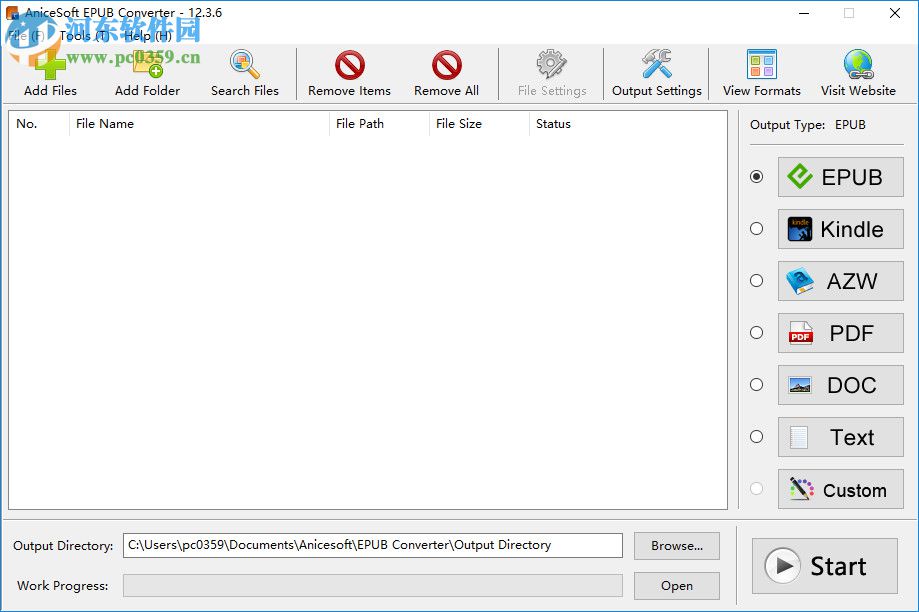Select the Custom output format
The image size is (919, 612).
[x=840, y=489]
